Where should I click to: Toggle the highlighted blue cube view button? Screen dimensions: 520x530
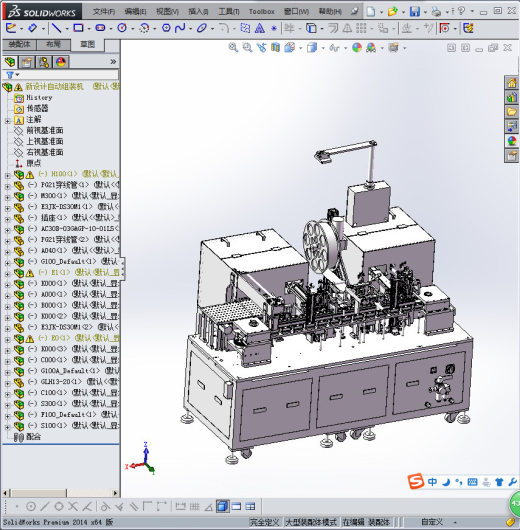coord(223,506)
